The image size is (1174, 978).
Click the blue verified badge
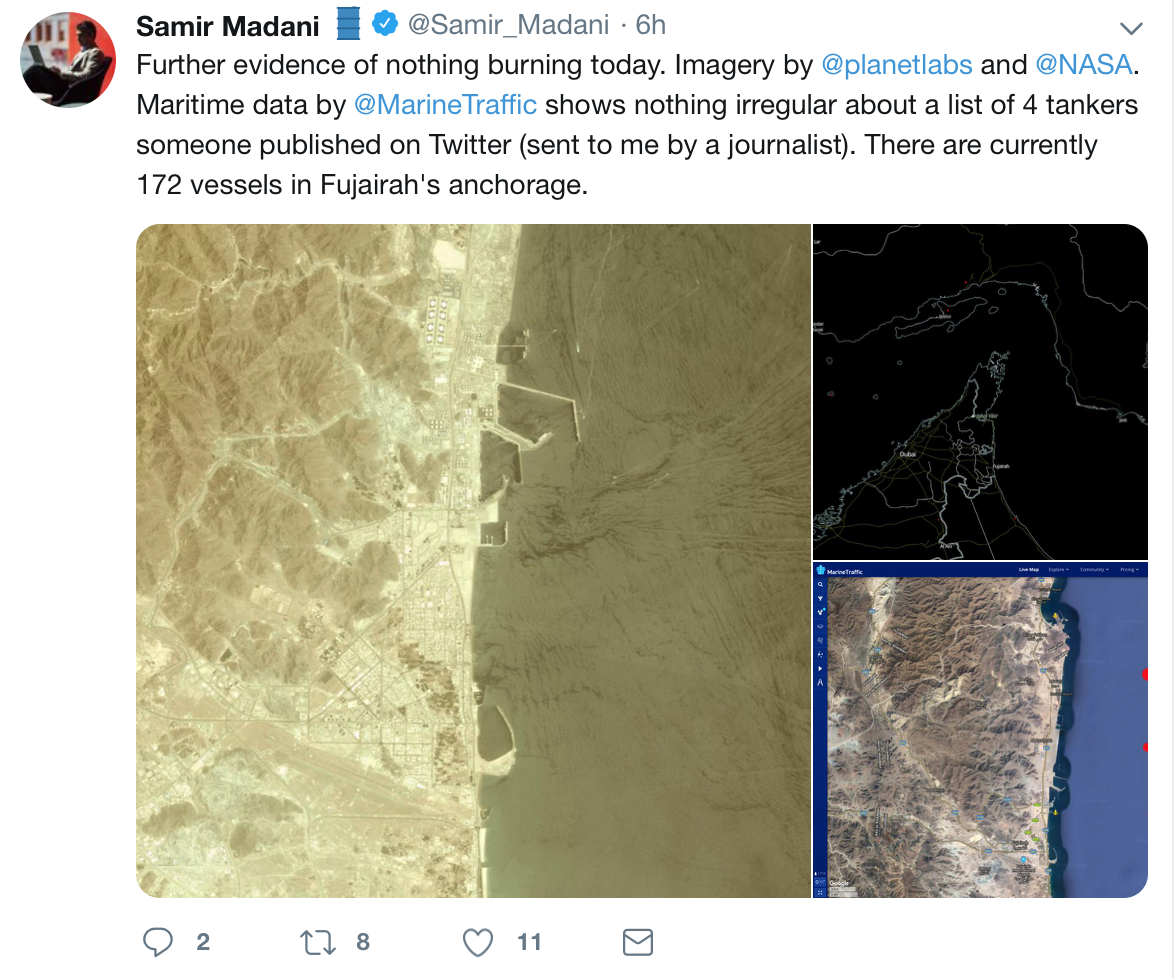pyautogui.click(x=385, y=24)
